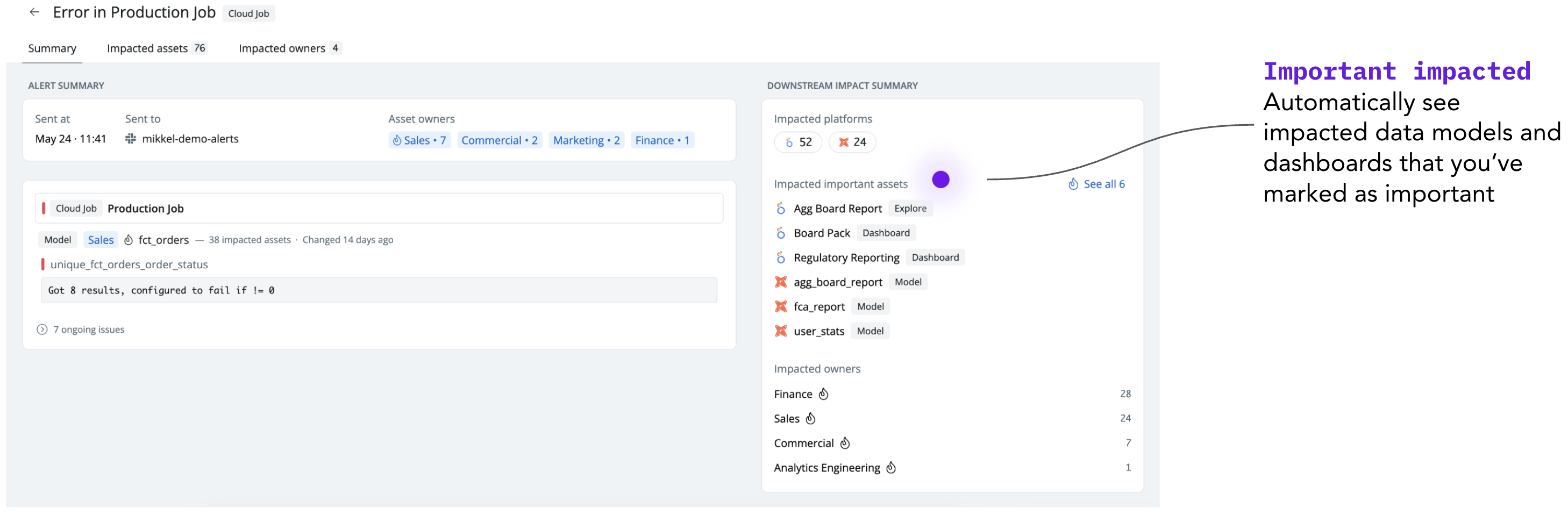Viewport: 1568px width, 515px height.
Task: Open Agg Board Report asset
Action: (838, 209)
